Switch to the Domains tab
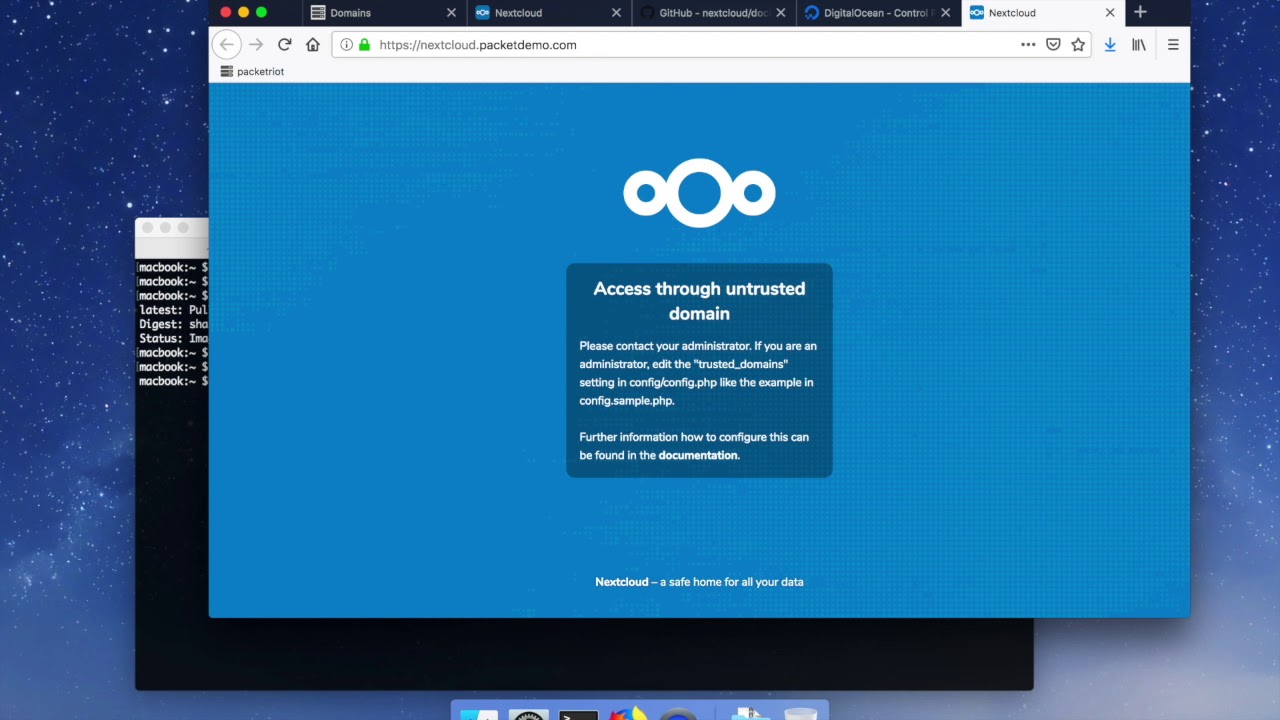The height and width of the screenshot is (720, 1280). click(384, 13)
